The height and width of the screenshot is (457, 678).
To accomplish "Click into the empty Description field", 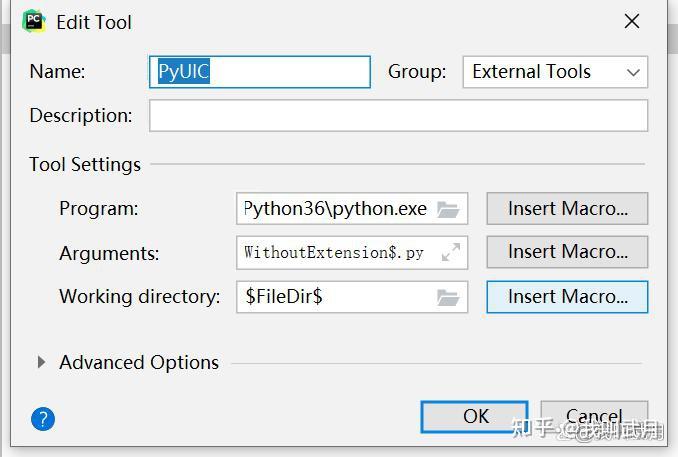I will coord(398,115).
